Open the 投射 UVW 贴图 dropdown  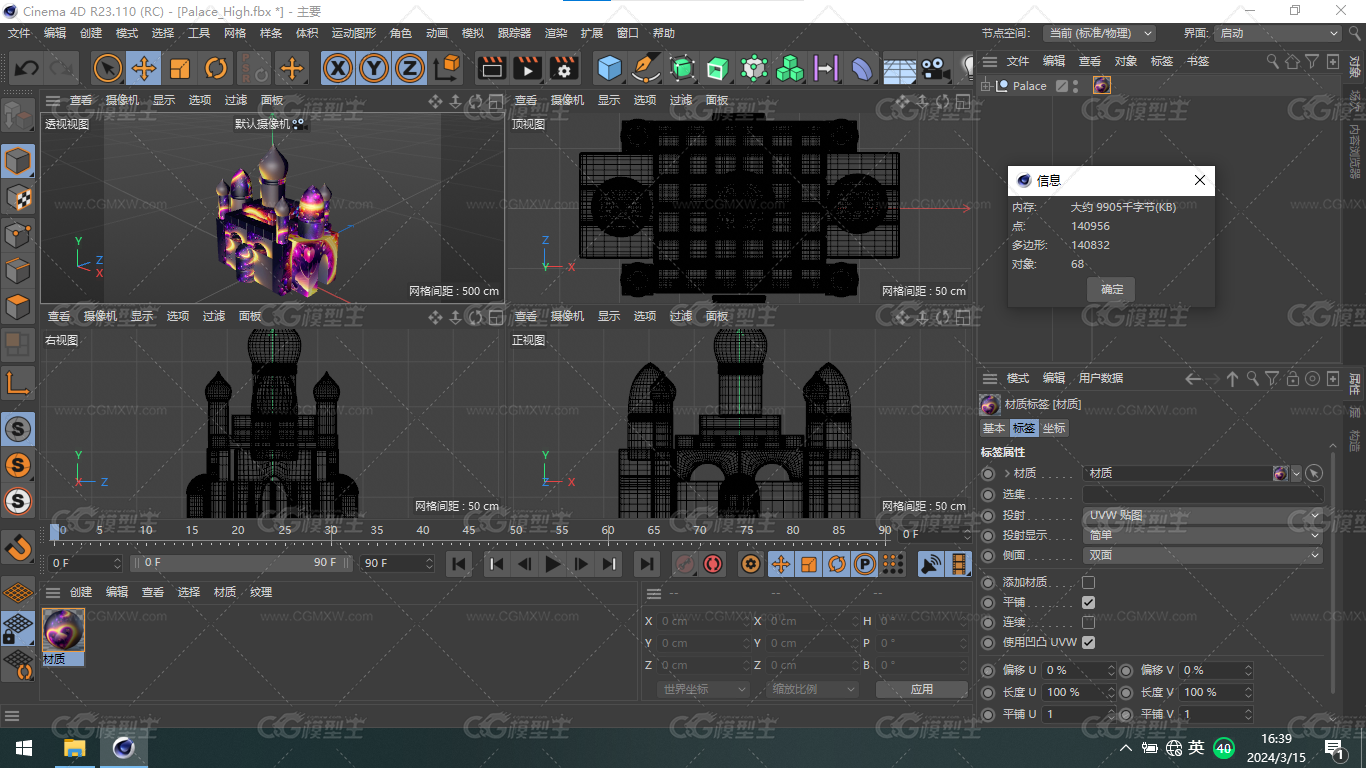click(1203, 515)
